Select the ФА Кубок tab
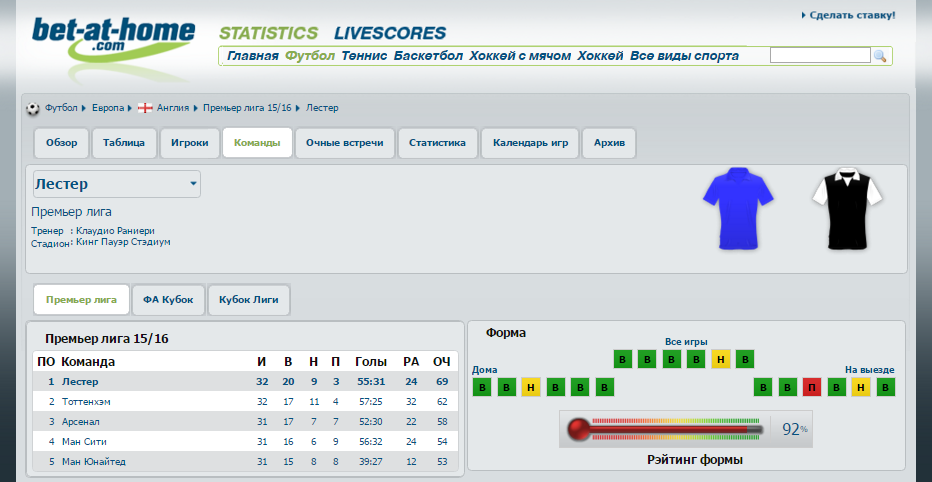Image resolution: width=932 pixels, height=482 pixels. [x=168, y=300]
